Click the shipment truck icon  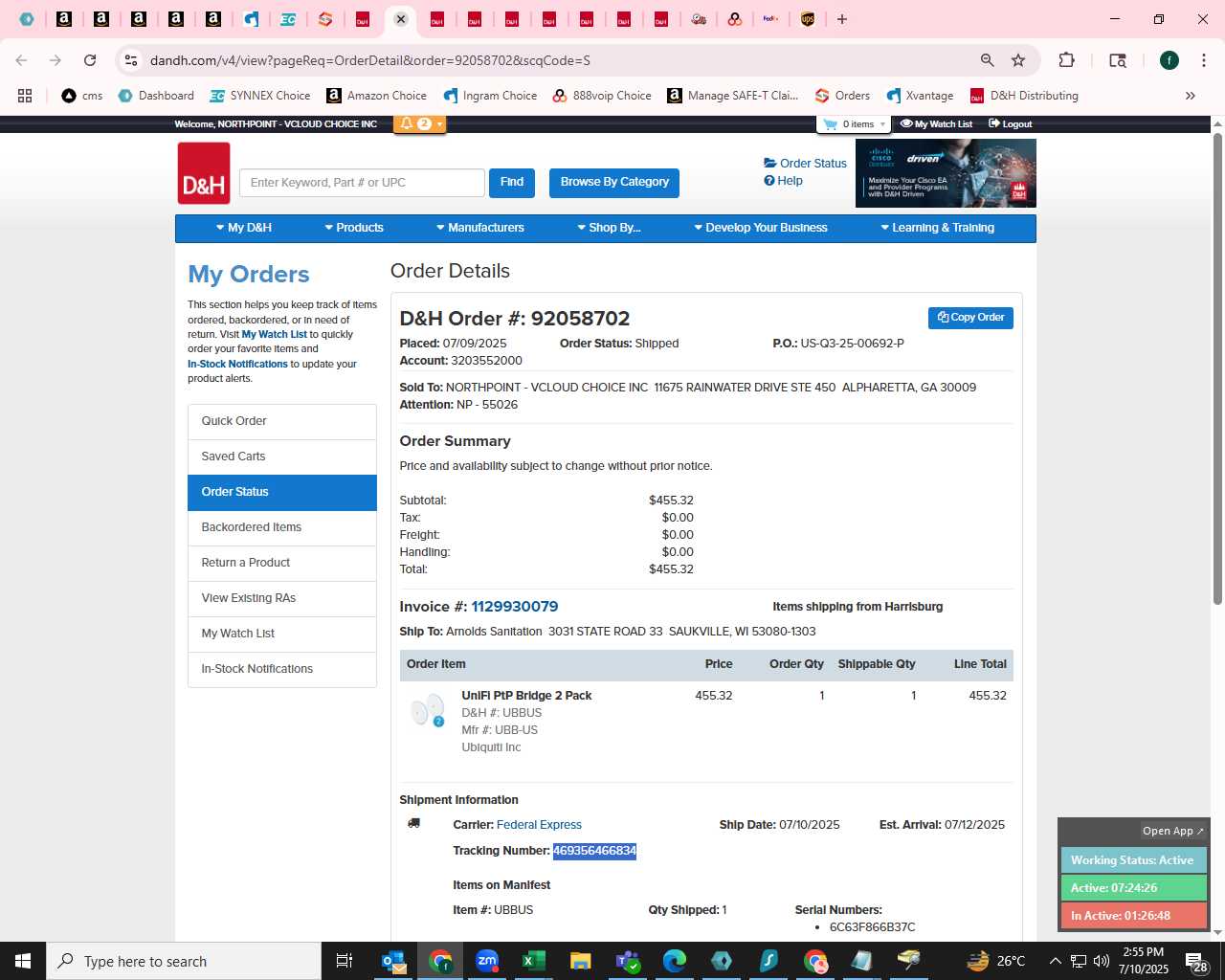coord(413,823)
